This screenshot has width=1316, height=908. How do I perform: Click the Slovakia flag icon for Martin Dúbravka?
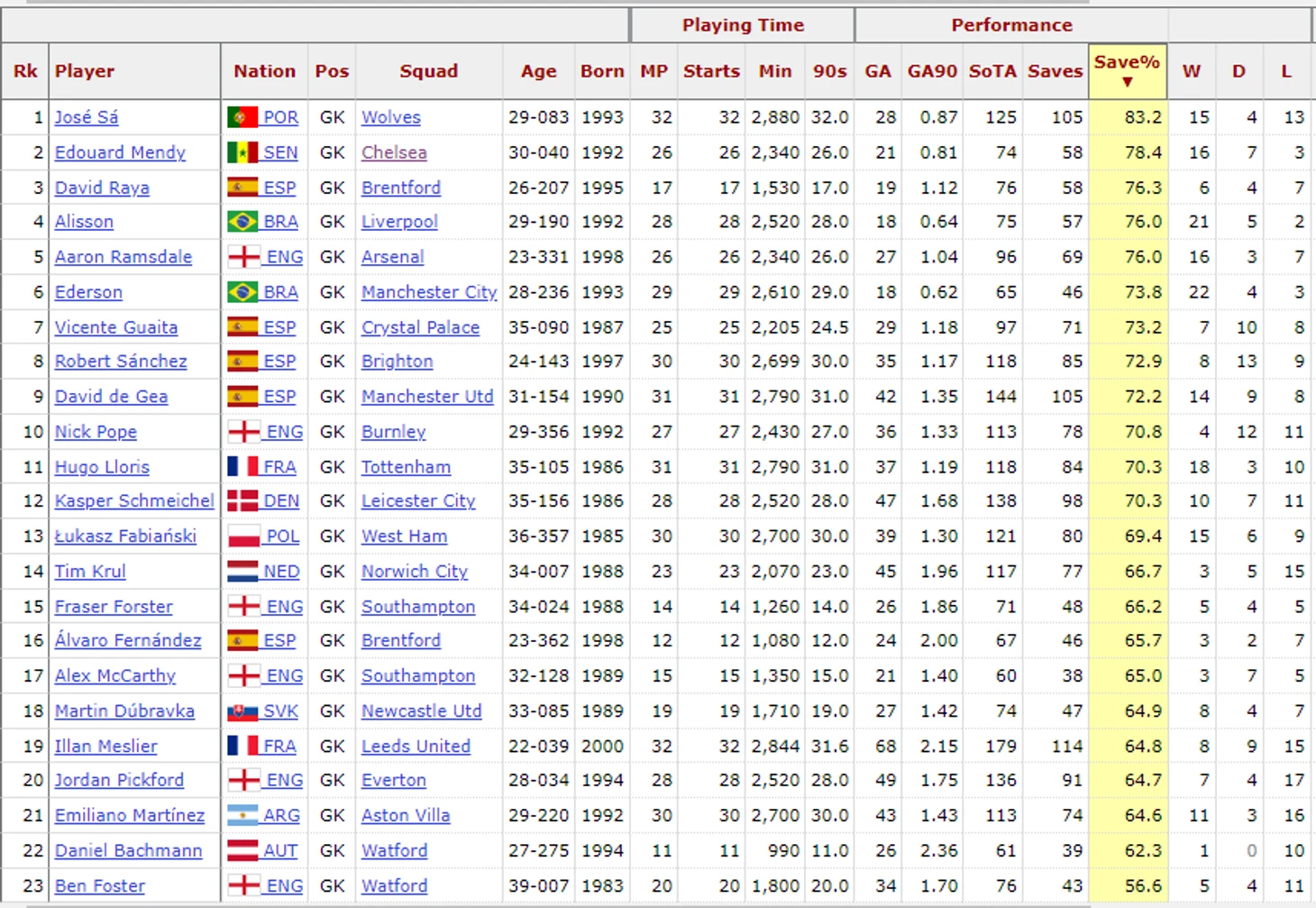[x=242, y=711]
